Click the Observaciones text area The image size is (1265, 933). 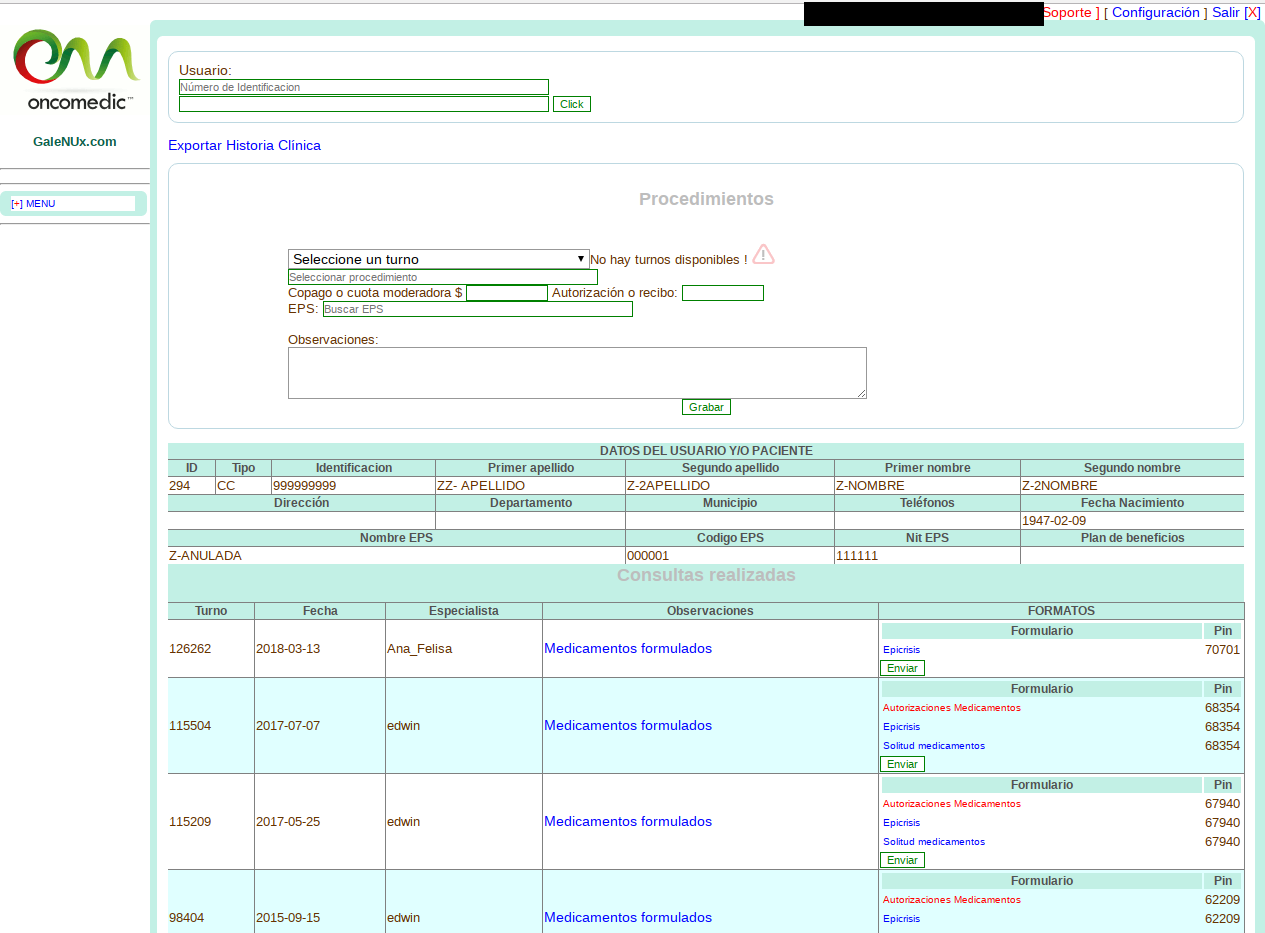coord(577,373)
